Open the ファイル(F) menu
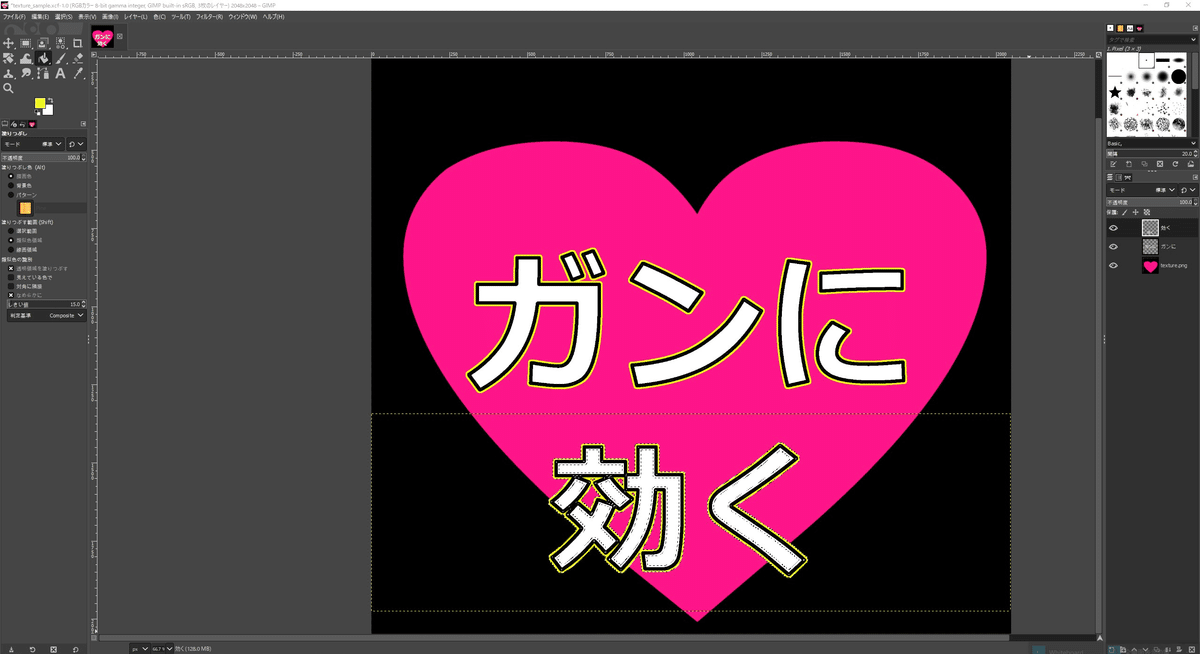The width and height of the screenshot is (1200, 654). coord(14,17)
